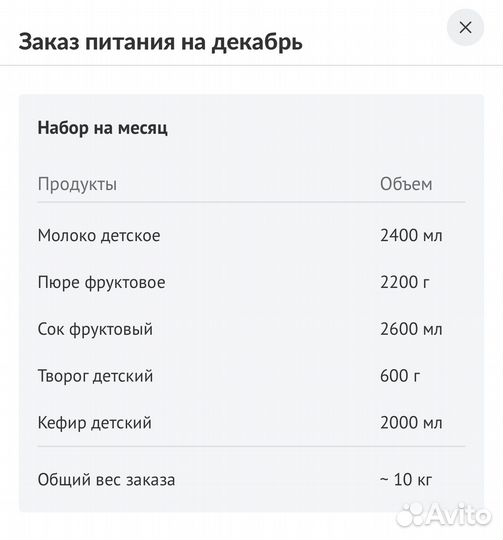This screenshot has height=540, width=503.
Task: Click the 2200 г amount value
Action: [405, 282]
